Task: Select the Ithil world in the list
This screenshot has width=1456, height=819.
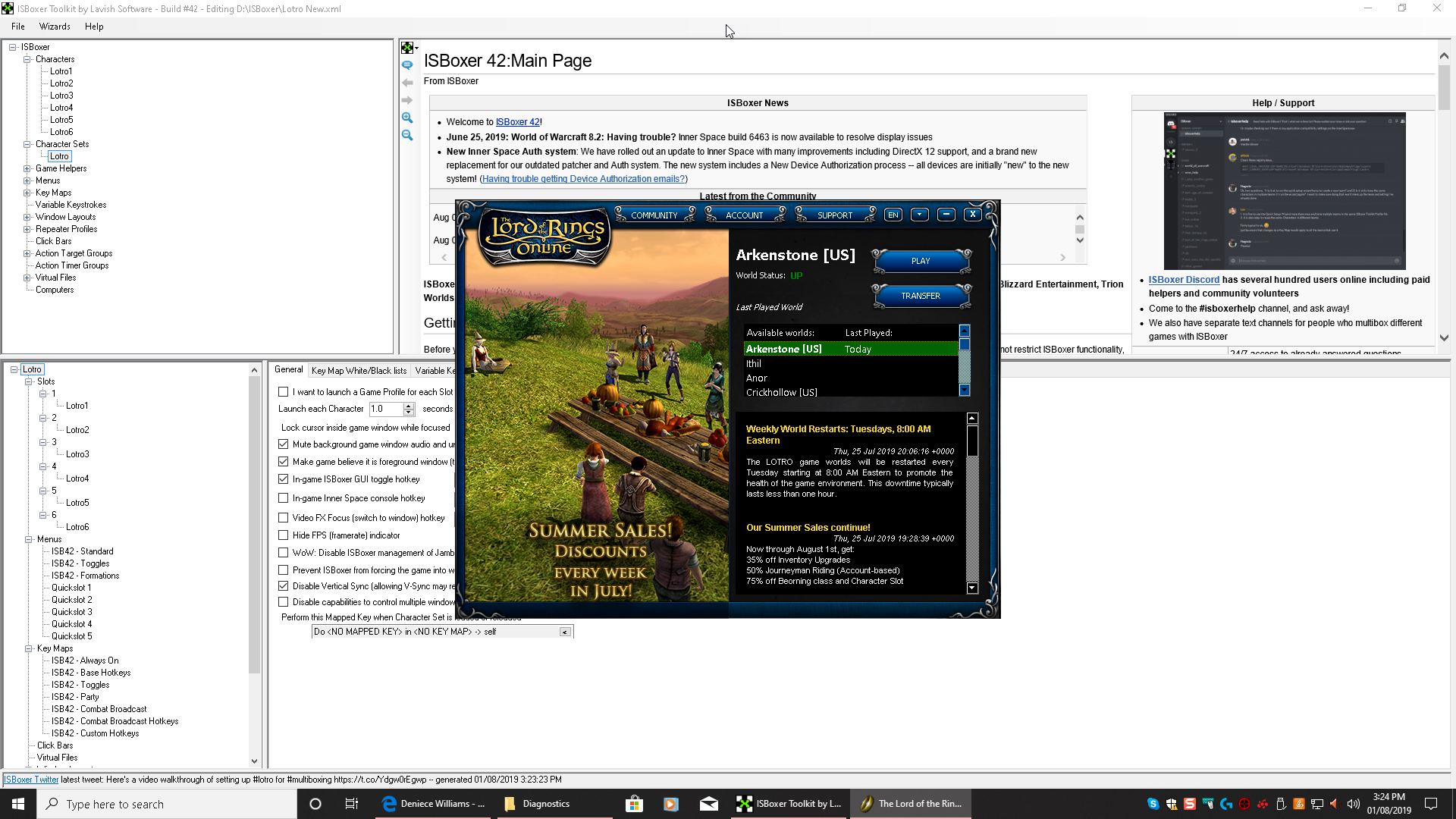Action: tap(851, 364)
